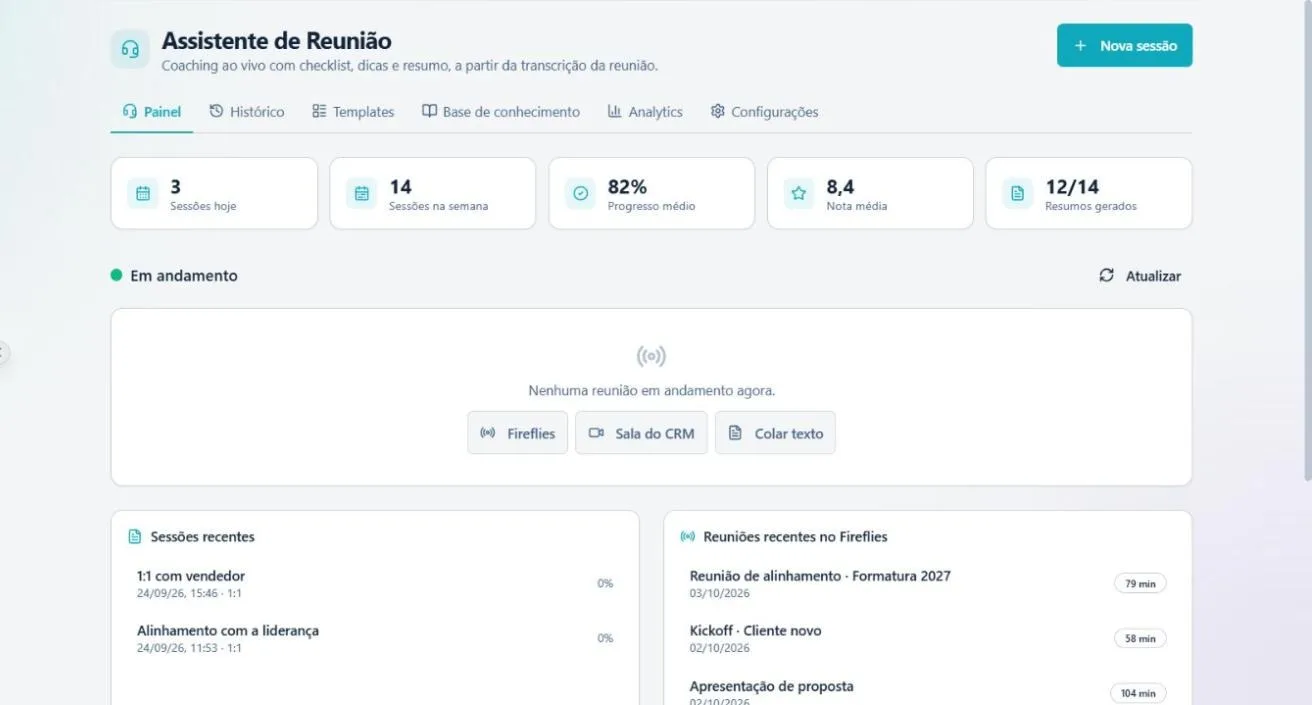The image size is (1312, 705).
Task: Click the Colar texto button
Action: coord(775,433)
